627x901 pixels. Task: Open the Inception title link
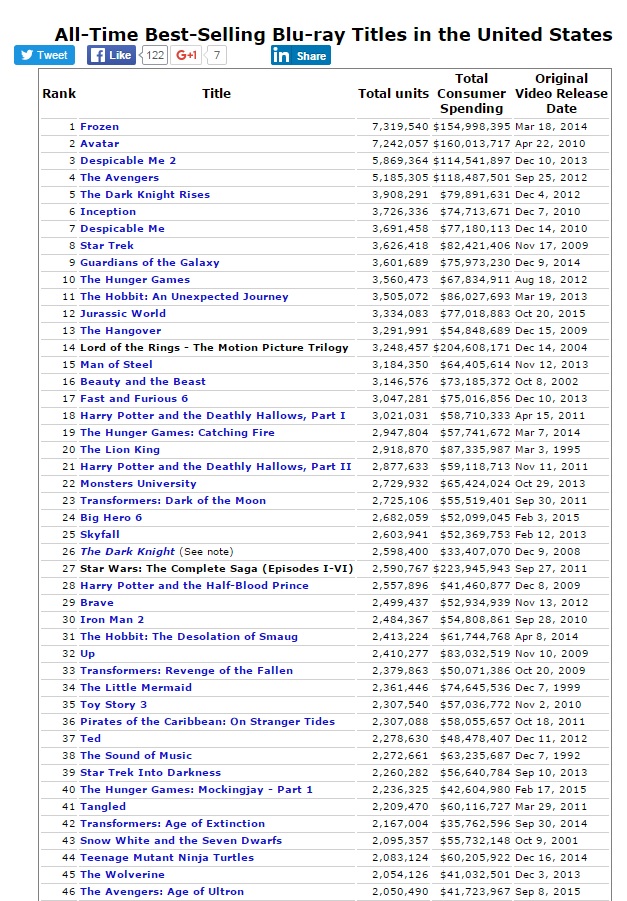pyautogui.click(x=108, y=211)
